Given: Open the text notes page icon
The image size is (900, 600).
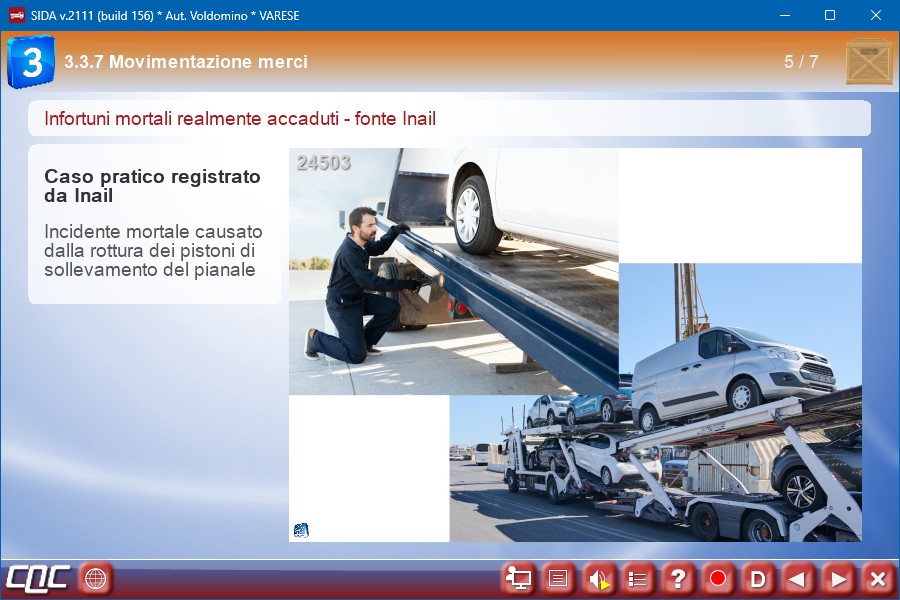Looking at the screenshot, I should (558, 578).
